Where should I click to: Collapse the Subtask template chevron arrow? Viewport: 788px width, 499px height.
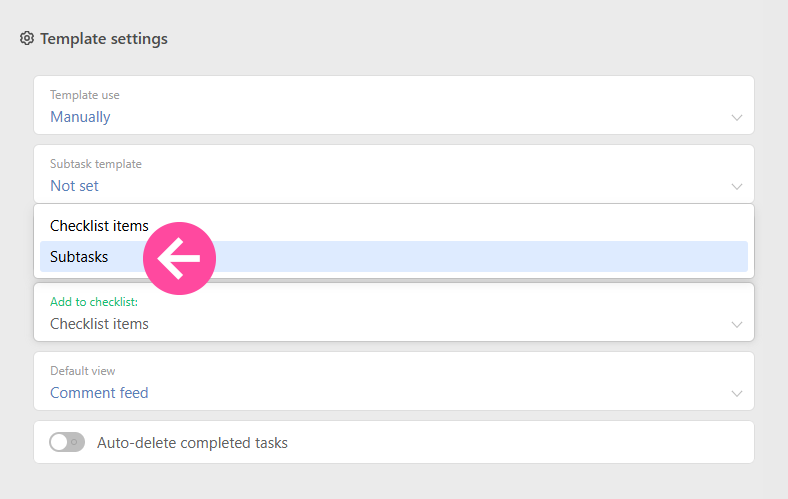coord(737,186)
